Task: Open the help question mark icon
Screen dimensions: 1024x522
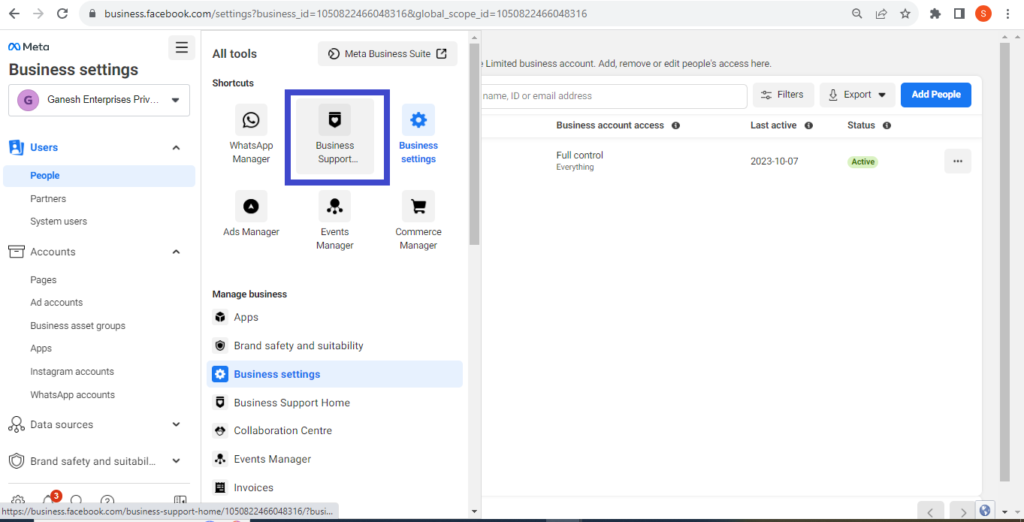Action: pyautogui.click(x=108, y=501)
